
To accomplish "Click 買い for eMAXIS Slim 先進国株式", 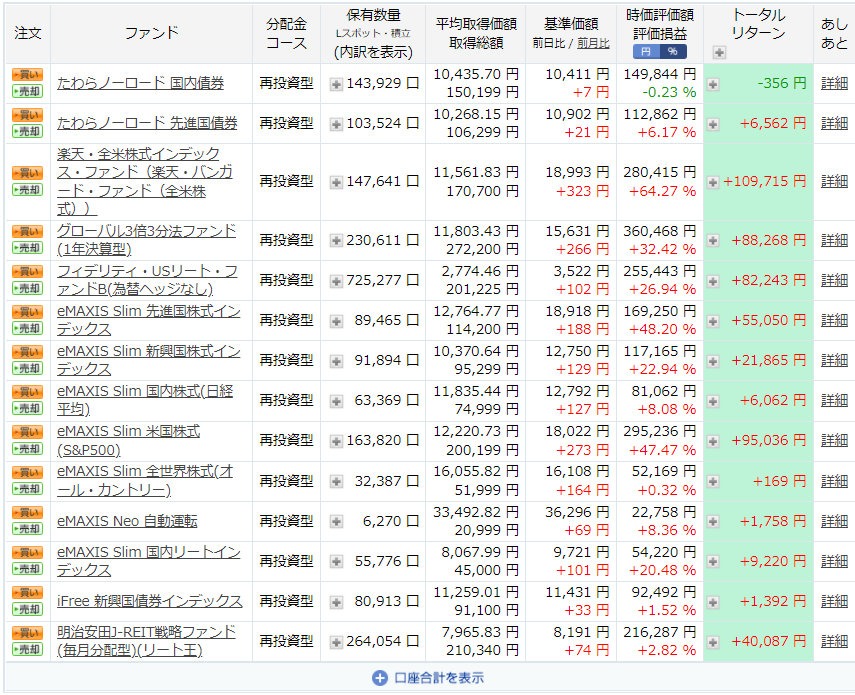I will pyautogui.click(x=27, y=312).
